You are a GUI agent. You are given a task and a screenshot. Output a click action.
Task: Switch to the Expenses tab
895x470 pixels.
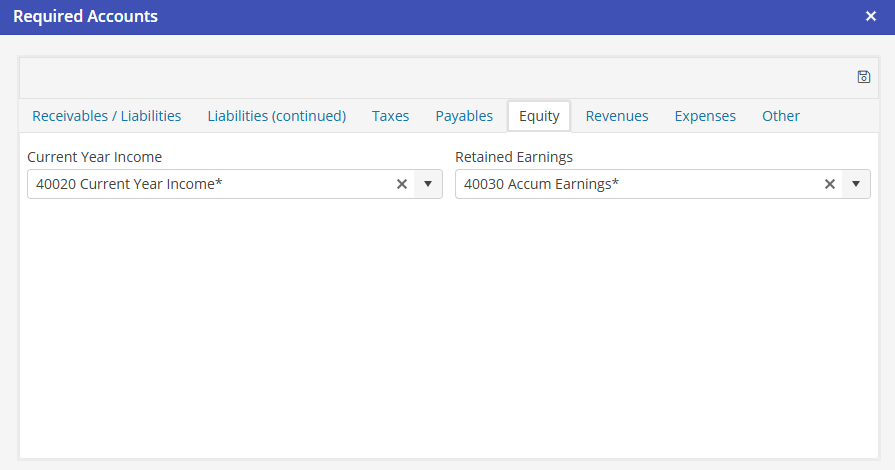click(705, 116)
